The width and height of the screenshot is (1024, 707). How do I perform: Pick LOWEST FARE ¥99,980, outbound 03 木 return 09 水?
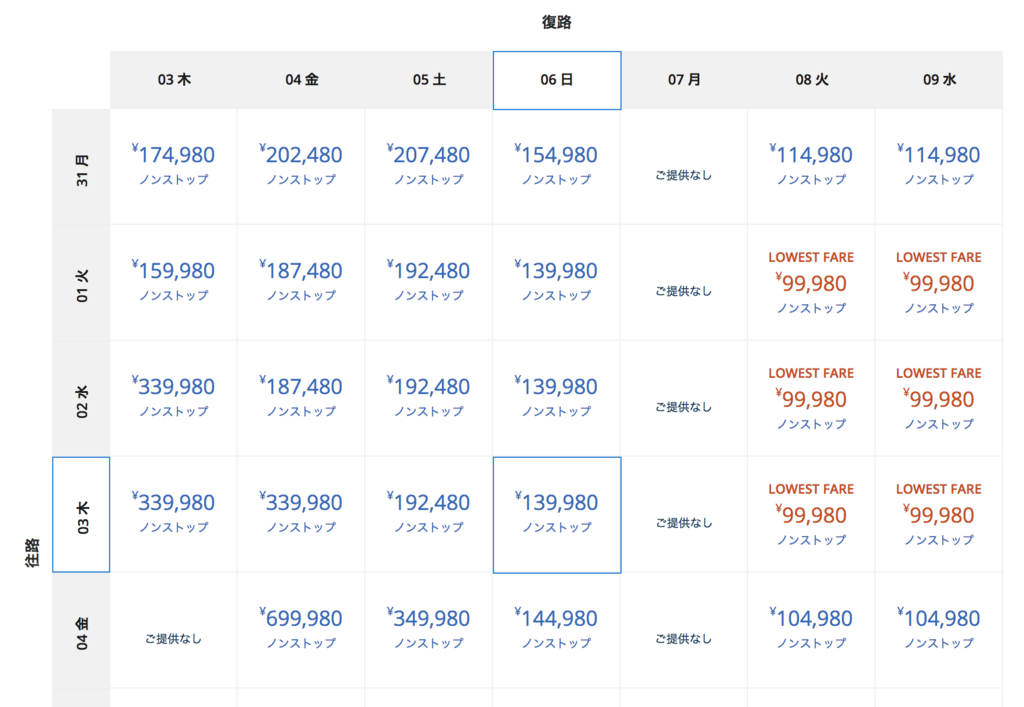(x=939, y=514)
